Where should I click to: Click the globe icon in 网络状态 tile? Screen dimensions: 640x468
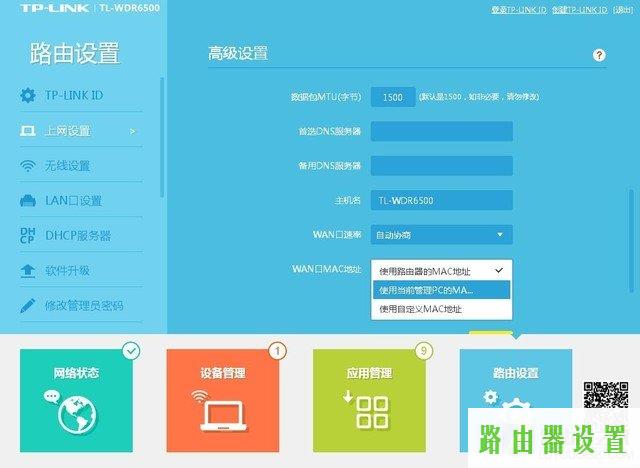click(x=77, y=415)
